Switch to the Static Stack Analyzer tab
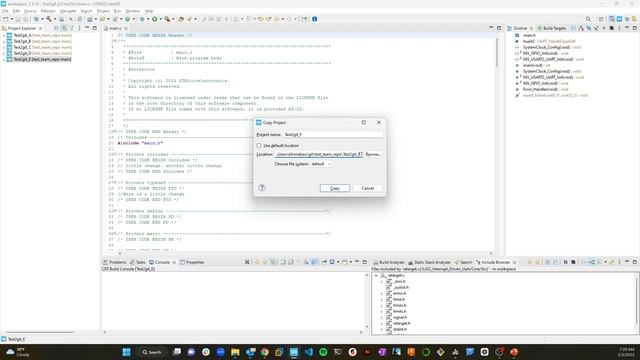 pyautogui.click(x=429, y=262)
